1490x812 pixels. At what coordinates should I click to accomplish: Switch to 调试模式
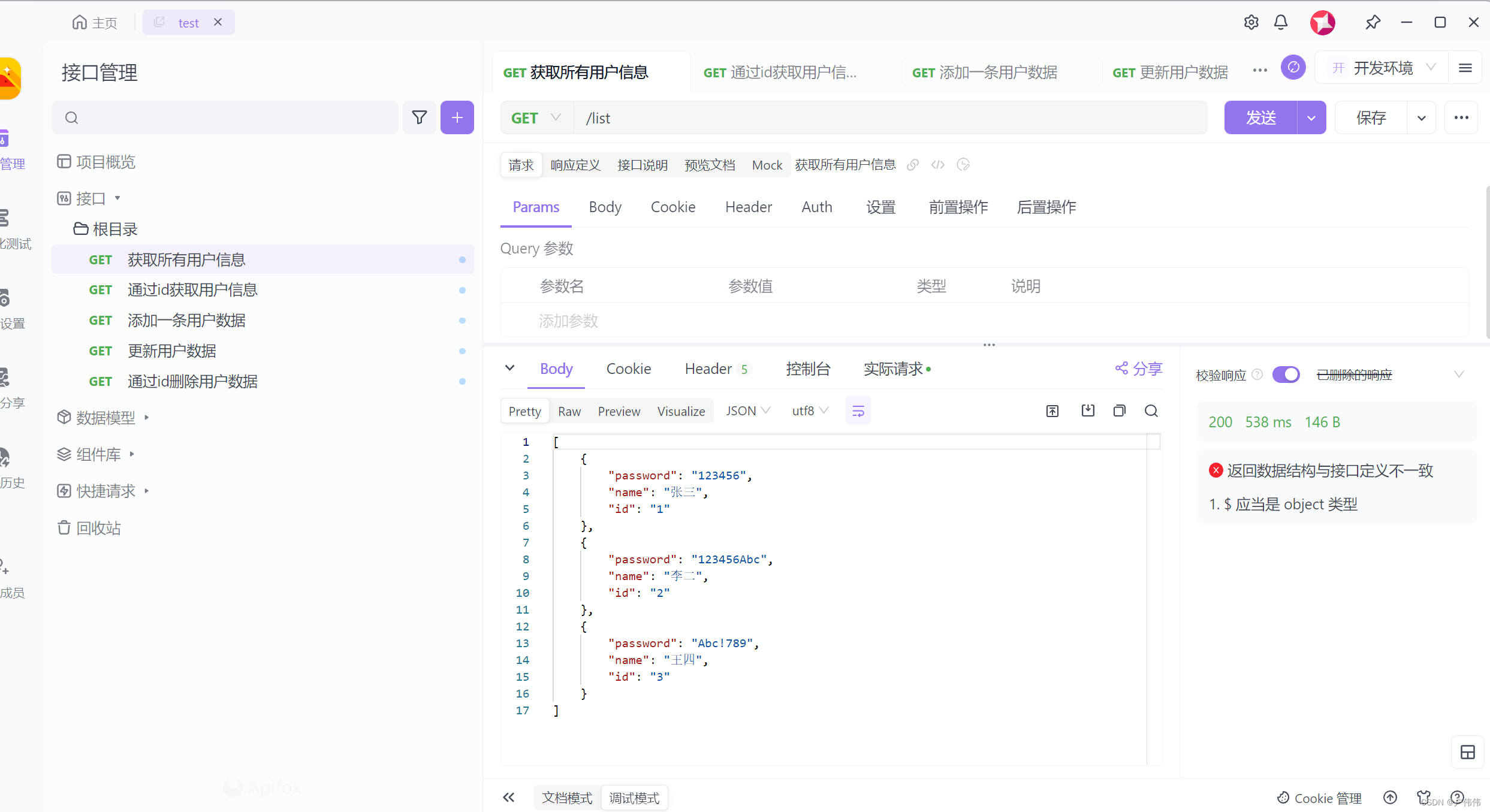coord(634,798)
